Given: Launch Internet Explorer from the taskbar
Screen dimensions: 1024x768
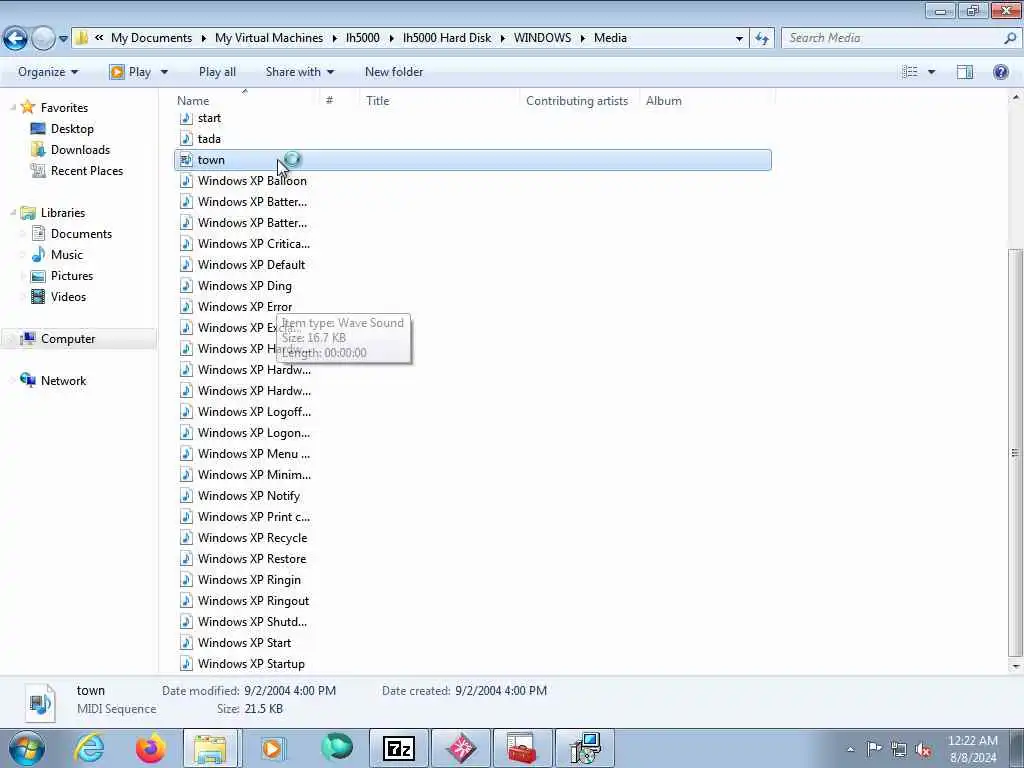Looking at the screenshot, I should [89, 748].
